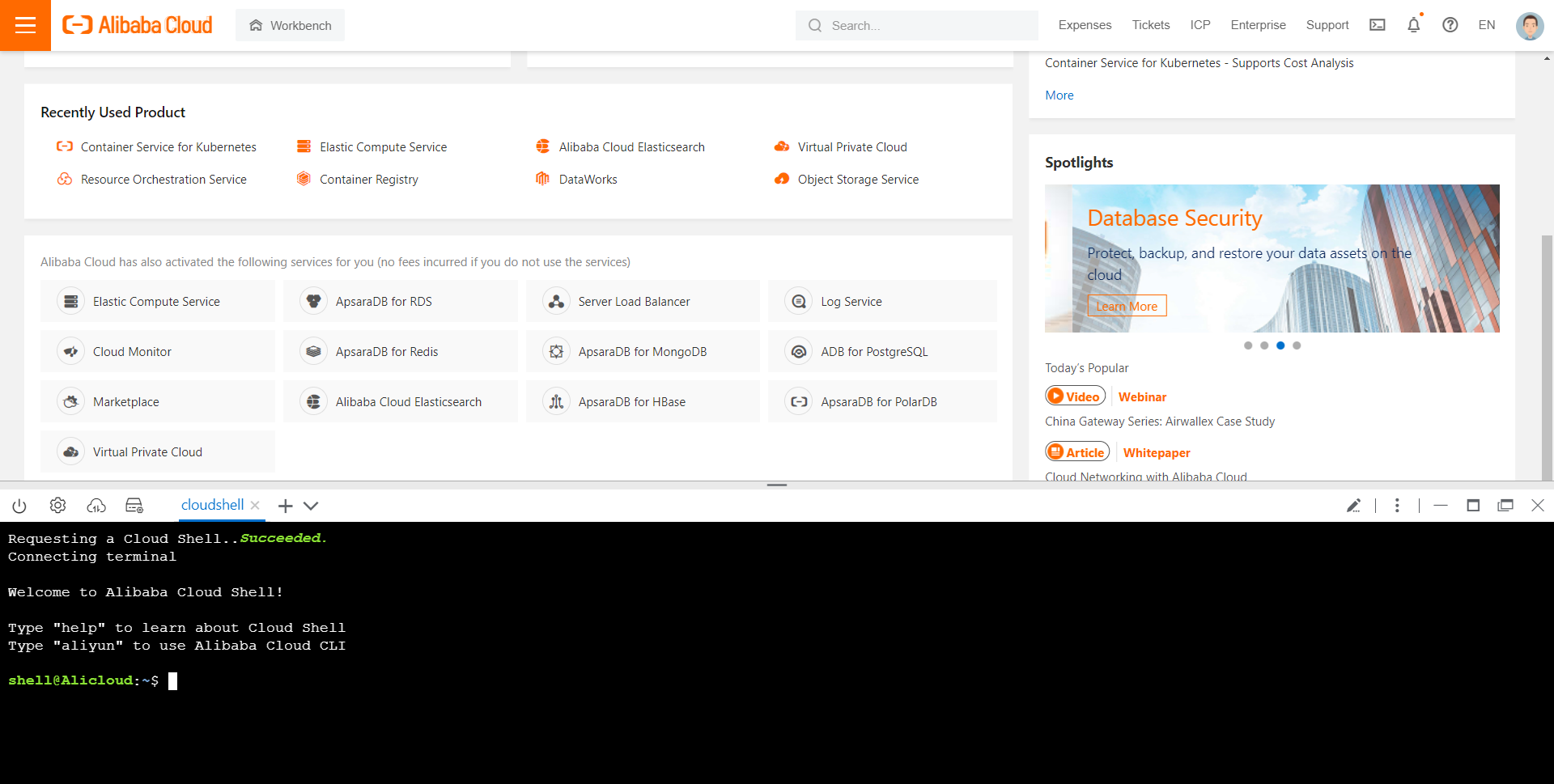Launch Cloud Shell from top bar icon
The height and width of the screenshot is (784, 1554).
(x=1377, y=25)
